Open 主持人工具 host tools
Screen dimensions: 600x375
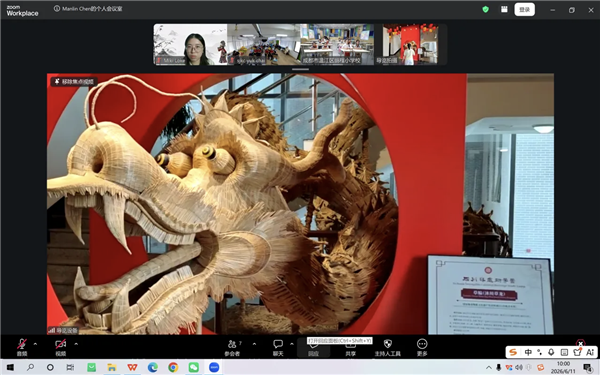tap(388, 347)
